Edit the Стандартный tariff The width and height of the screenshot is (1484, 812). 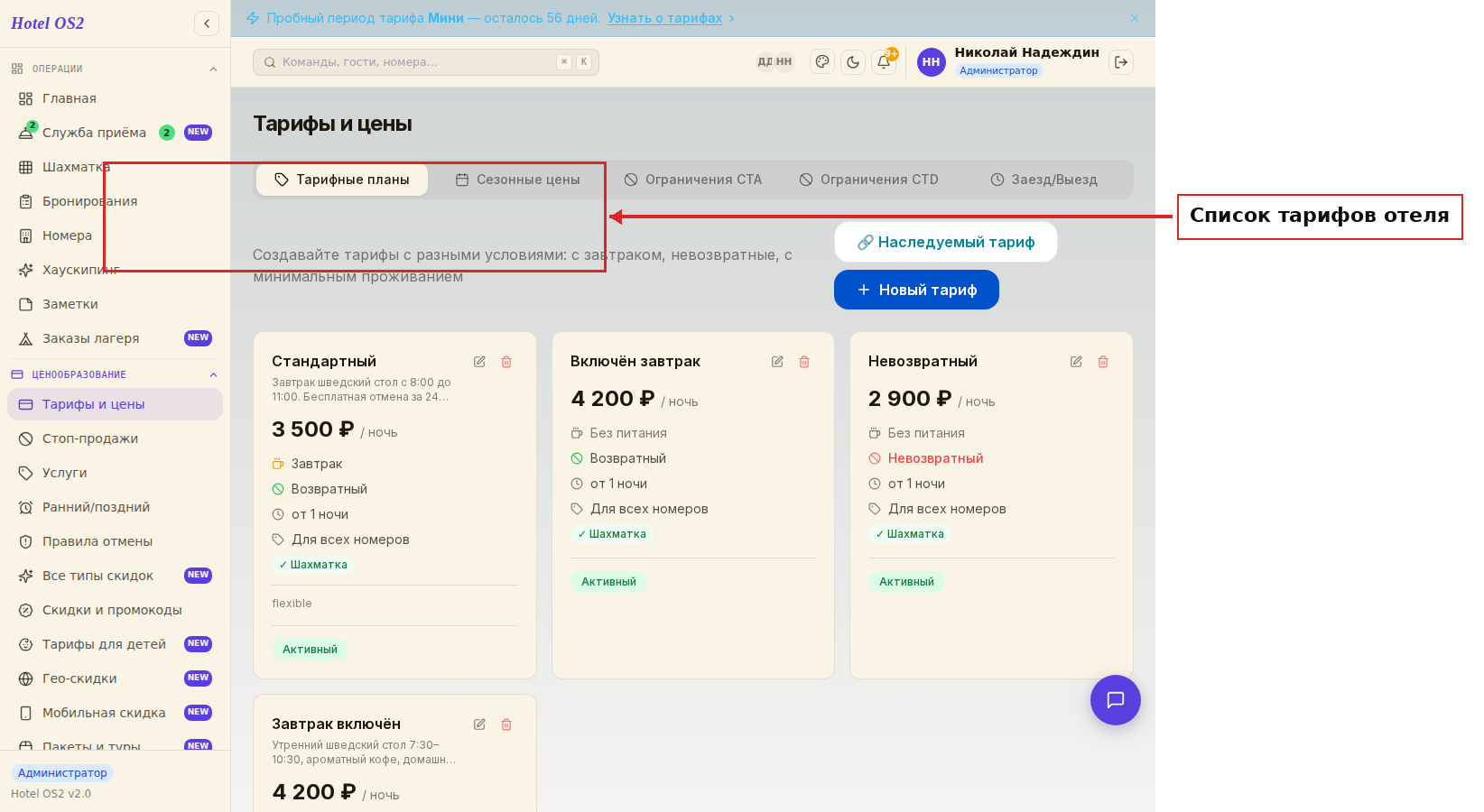[x=479, y=362]
